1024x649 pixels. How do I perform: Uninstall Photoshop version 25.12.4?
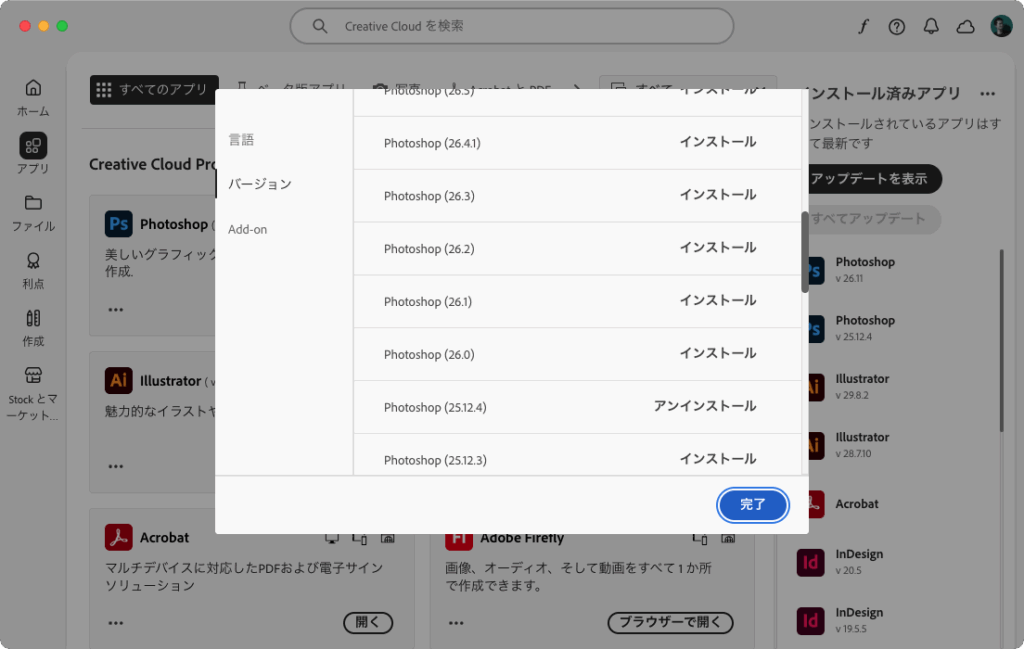[704, 407]
